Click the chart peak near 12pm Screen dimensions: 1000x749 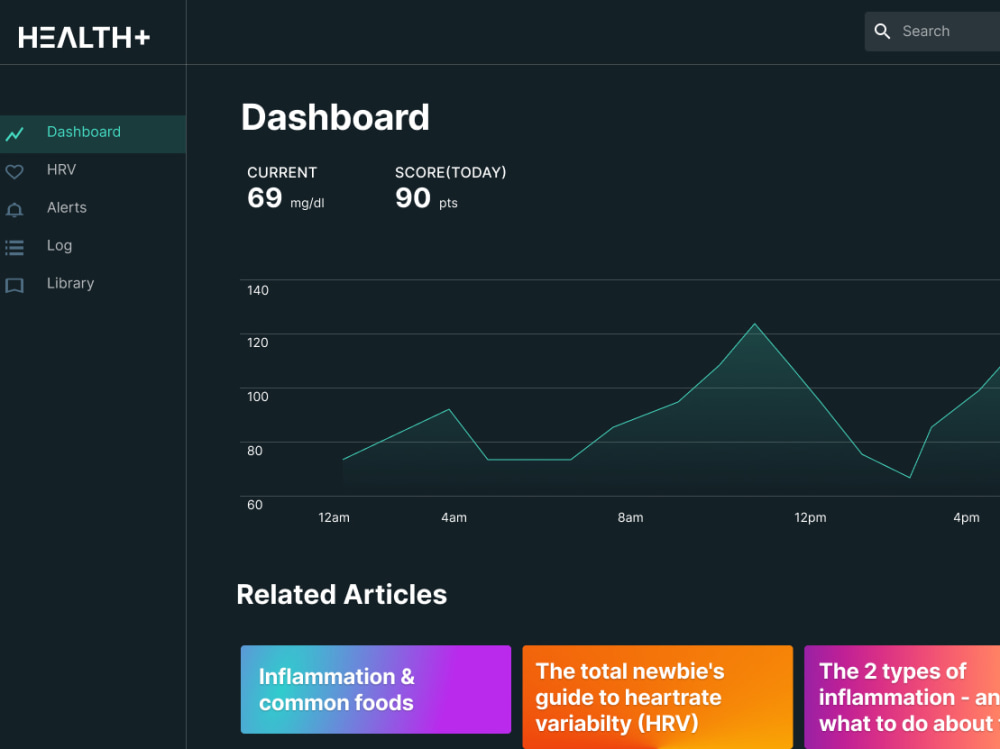(x=755, y=325)
